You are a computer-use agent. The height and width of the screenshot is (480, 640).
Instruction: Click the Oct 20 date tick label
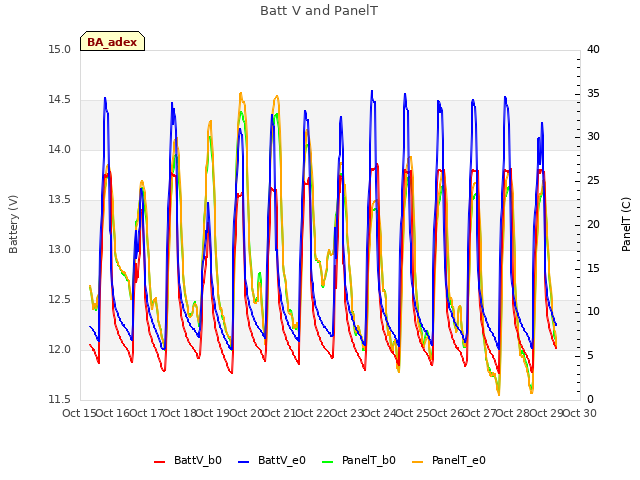point(247,414)
